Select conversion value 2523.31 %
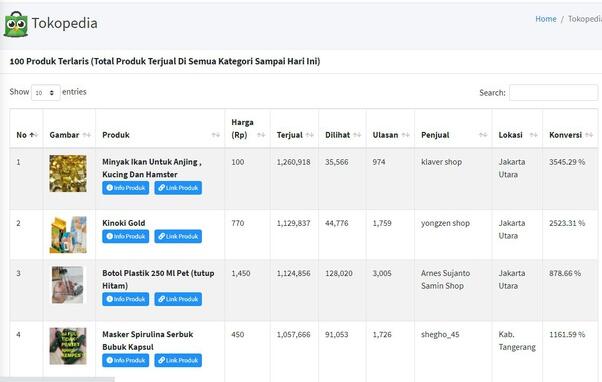 567,223
